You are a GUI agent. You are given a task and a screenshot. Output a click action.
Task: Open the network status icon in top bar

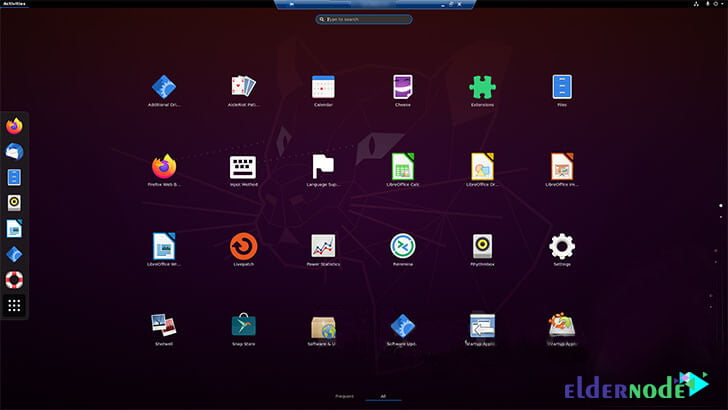[696, 3]
